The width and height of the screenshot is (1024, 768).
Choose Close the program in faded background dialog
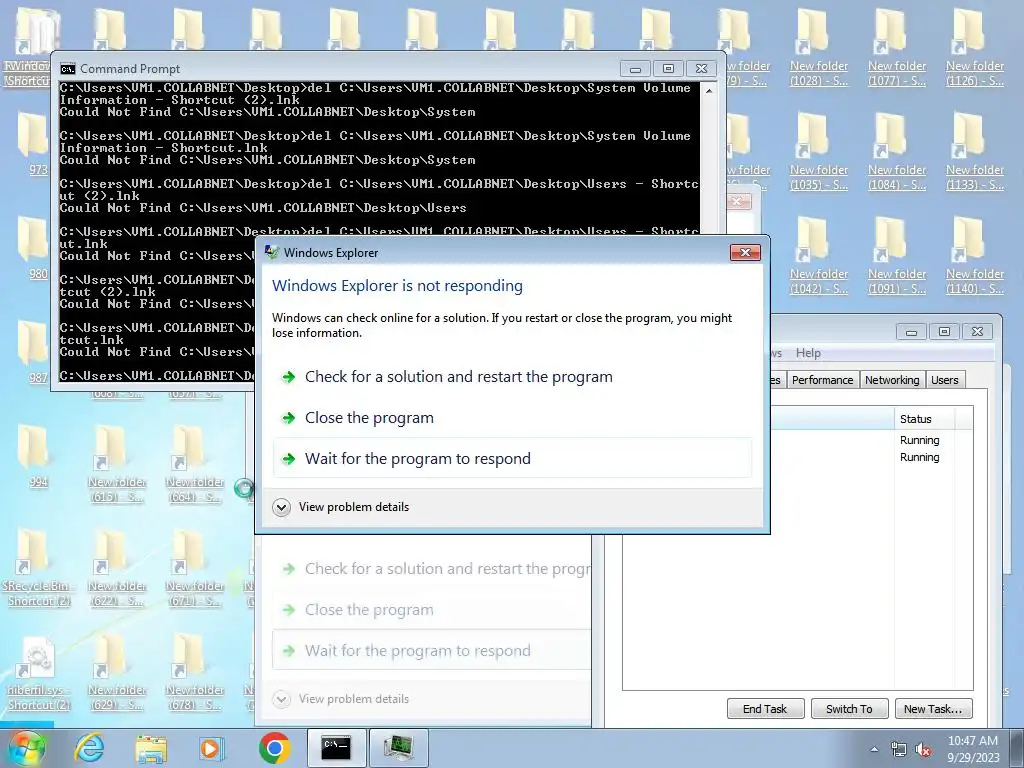(432, 610)
